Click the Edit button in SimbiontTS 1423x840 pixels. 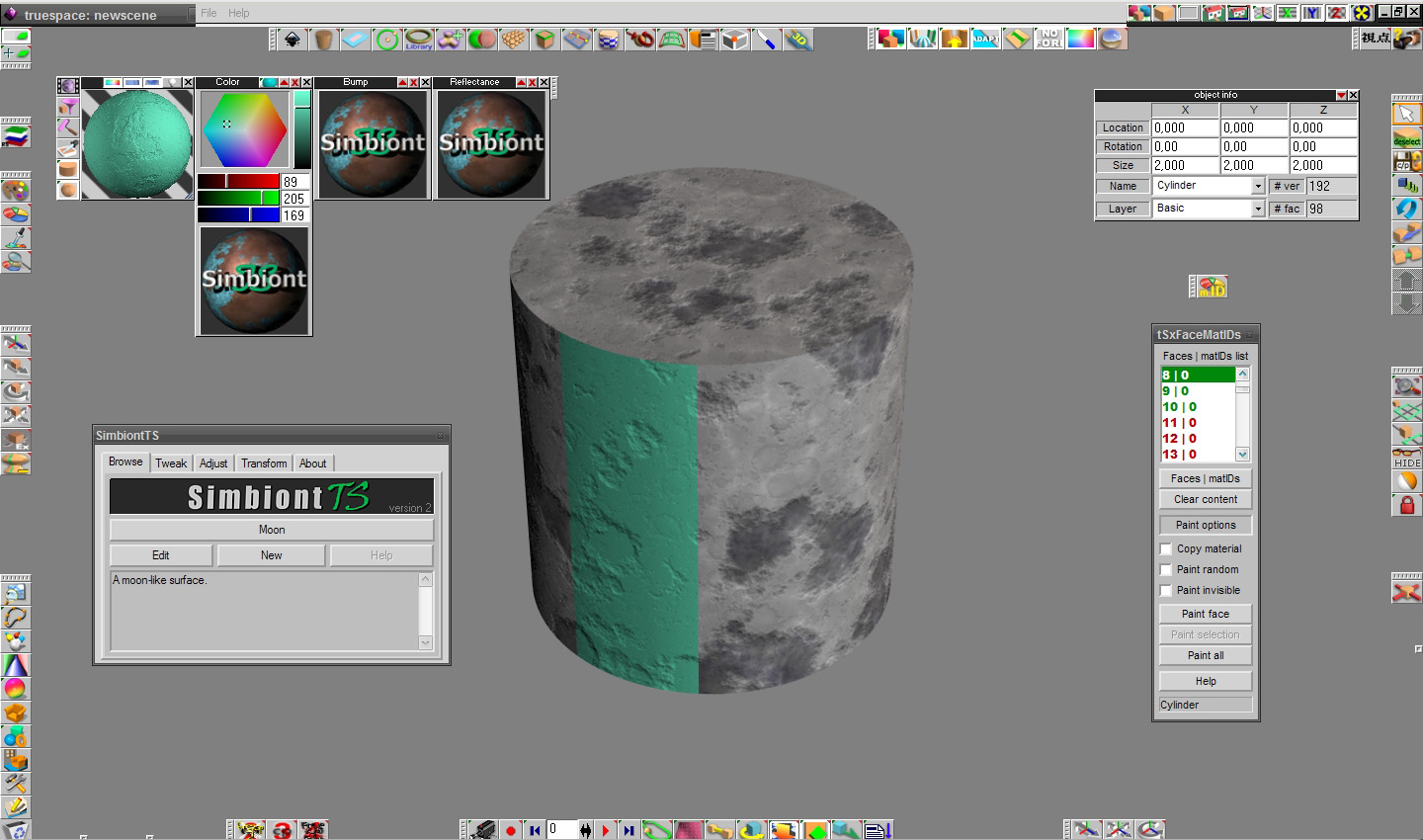[x=161, y=555]
